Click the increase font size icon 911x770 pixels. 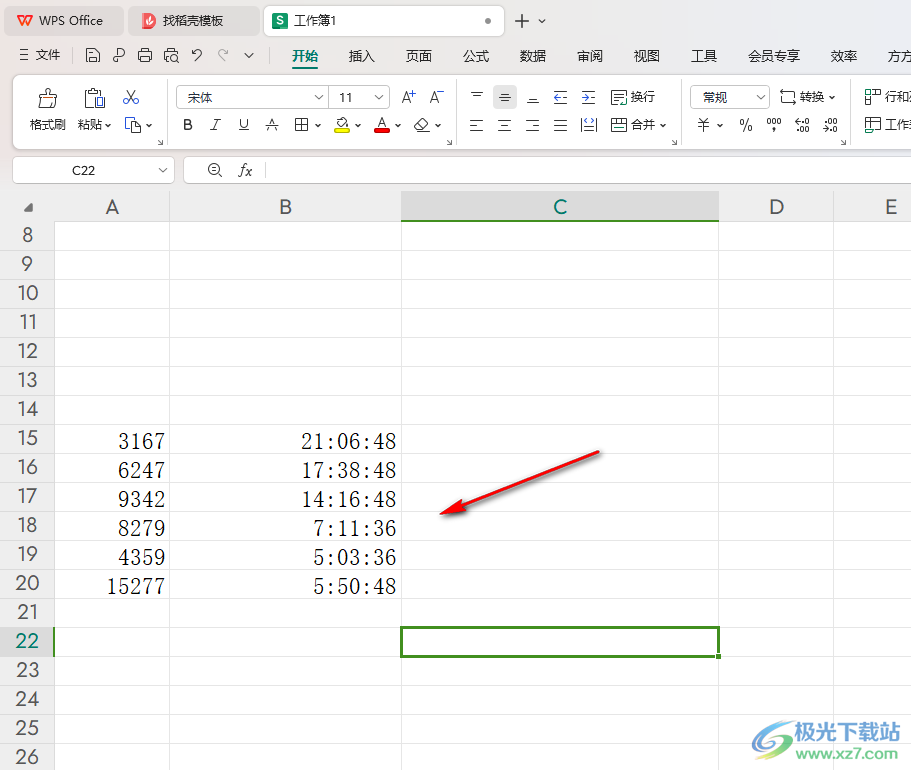click(x=408, y=97)
